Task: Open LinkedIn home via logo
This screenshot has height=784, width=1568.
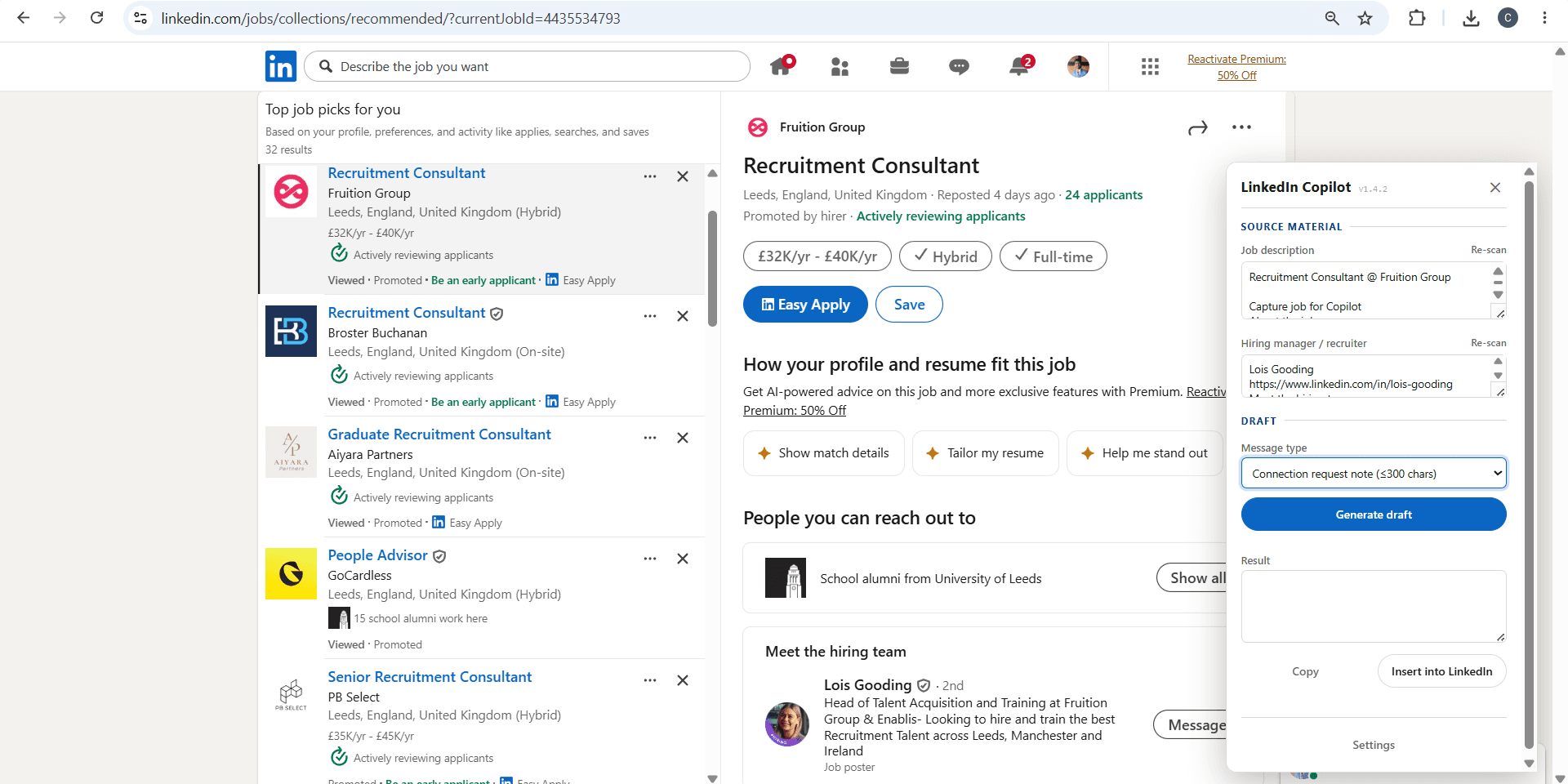Action: 281,66
